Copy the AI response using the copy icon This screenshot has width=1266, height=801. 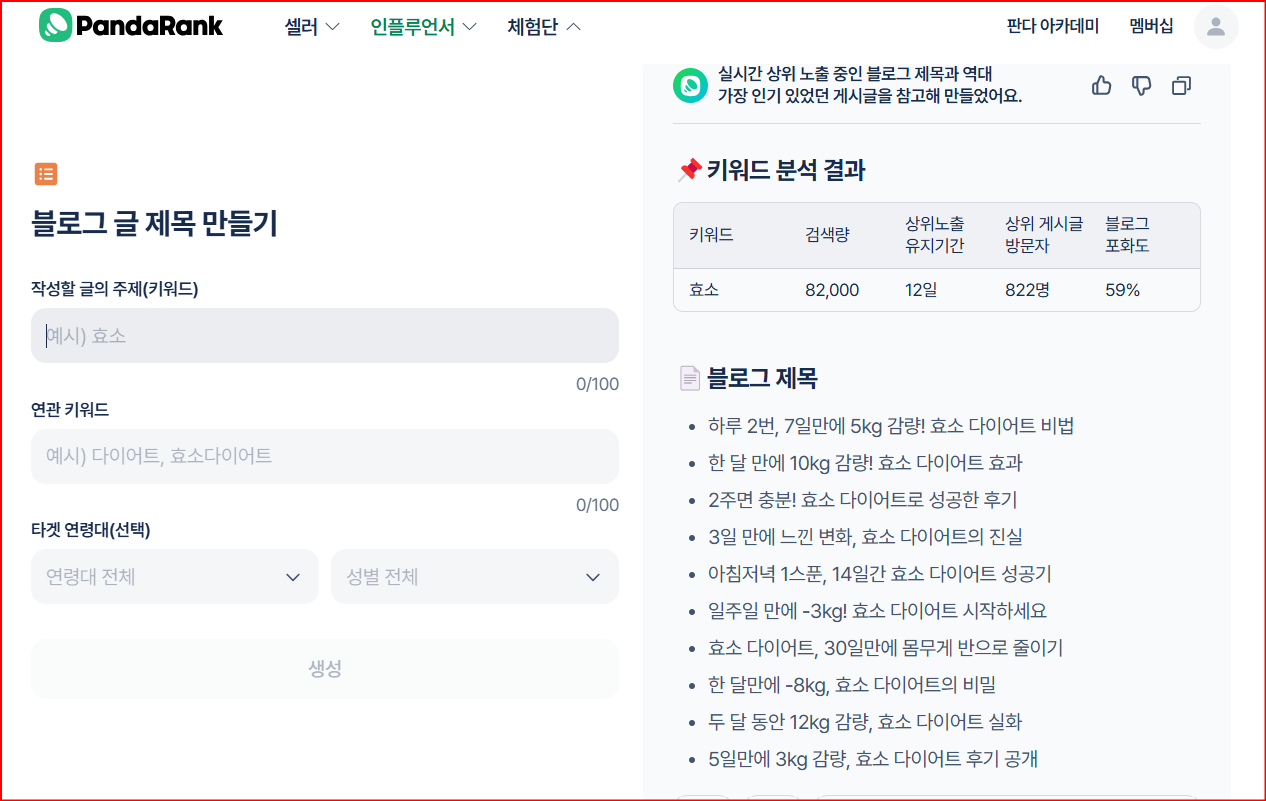[1181, 86]
